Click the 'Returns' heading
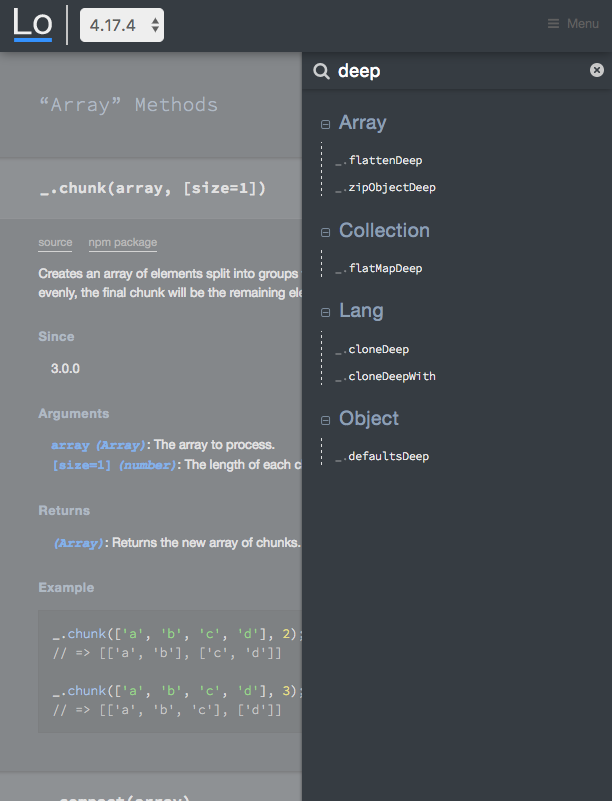 pyautogui.click(x=64, y=511)
